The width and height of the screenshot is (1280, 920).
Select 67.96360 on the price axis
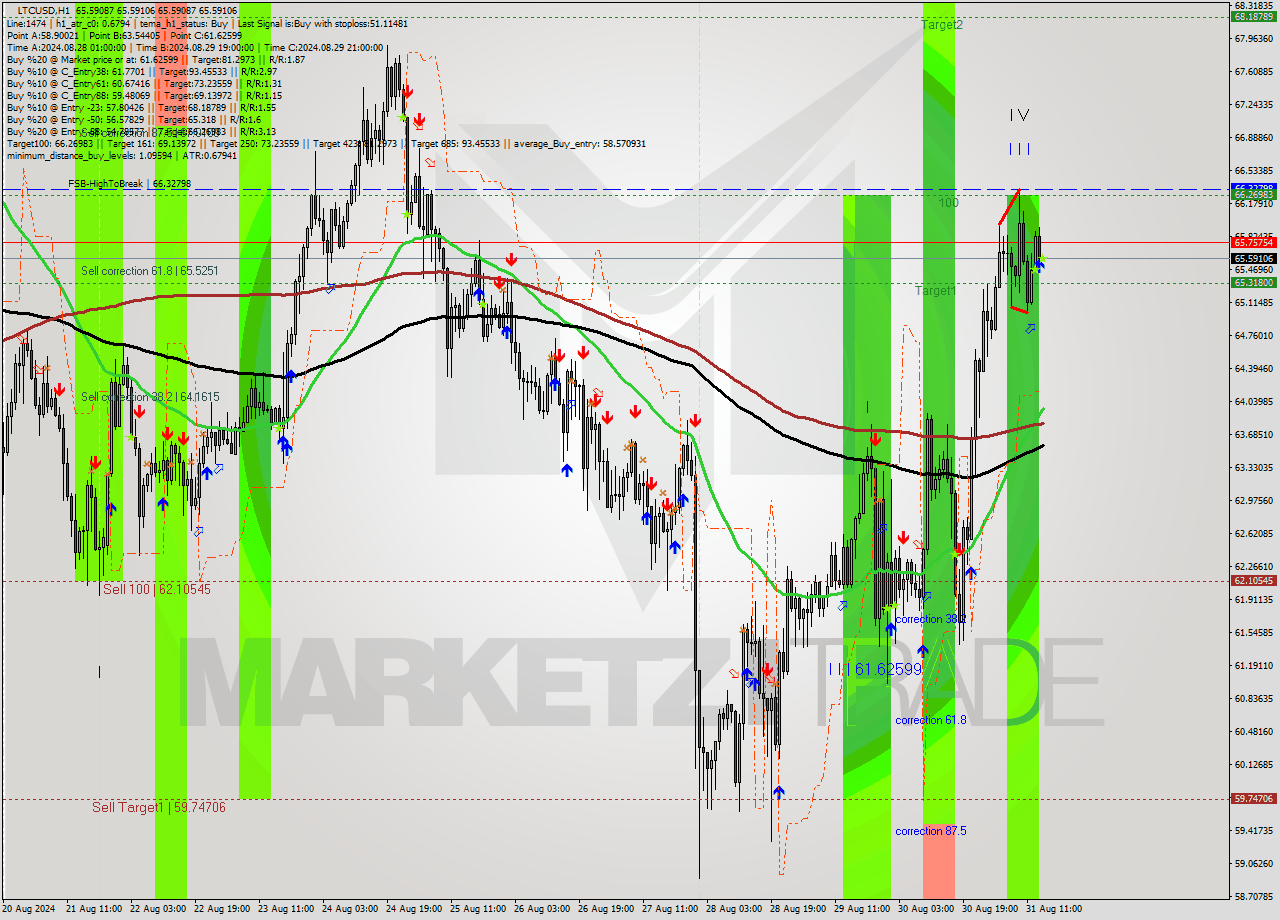[1253, 39]
